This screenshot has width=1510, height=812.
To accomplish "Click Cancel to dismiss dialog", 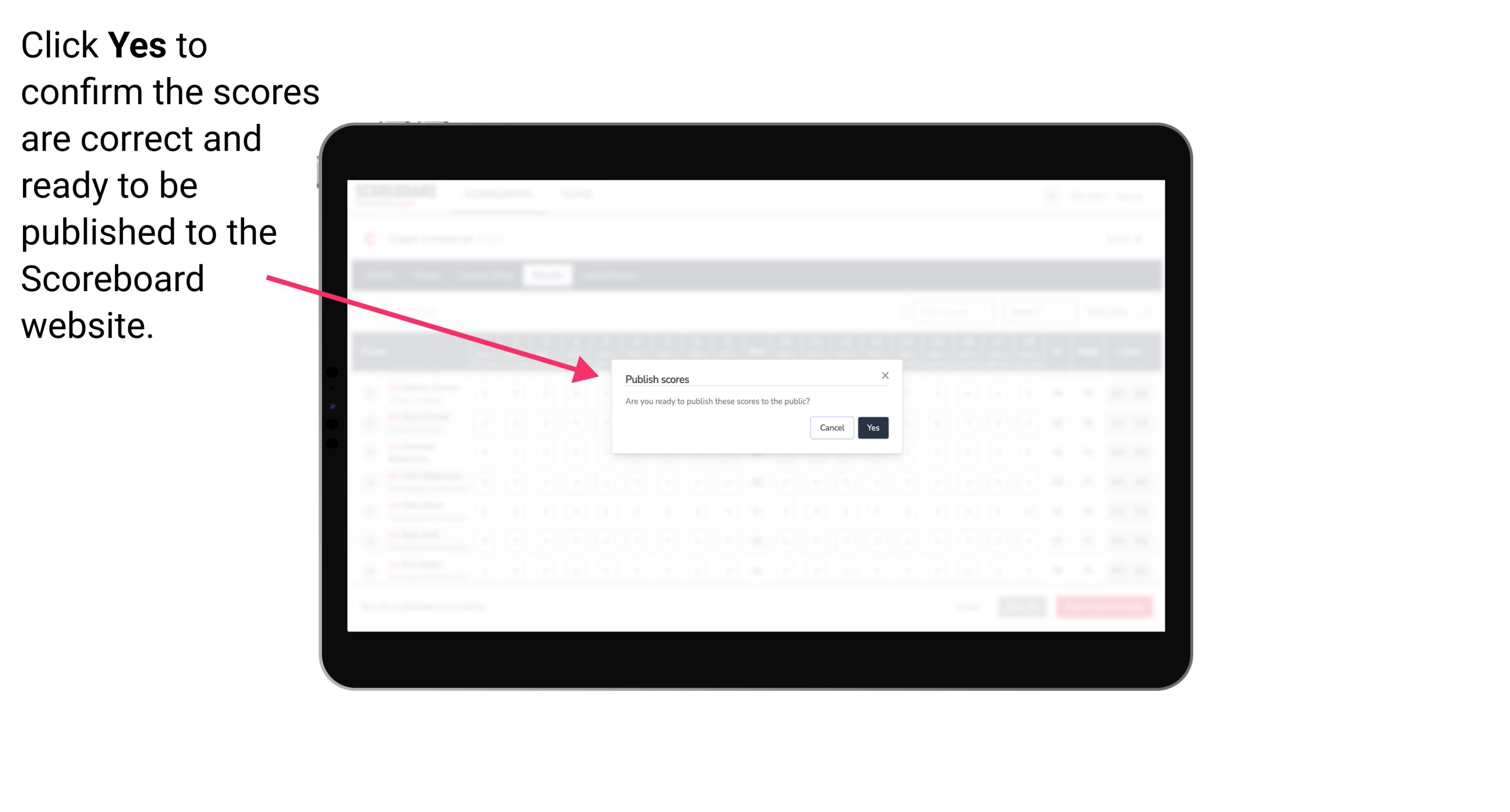I will [x=832, y=427].
